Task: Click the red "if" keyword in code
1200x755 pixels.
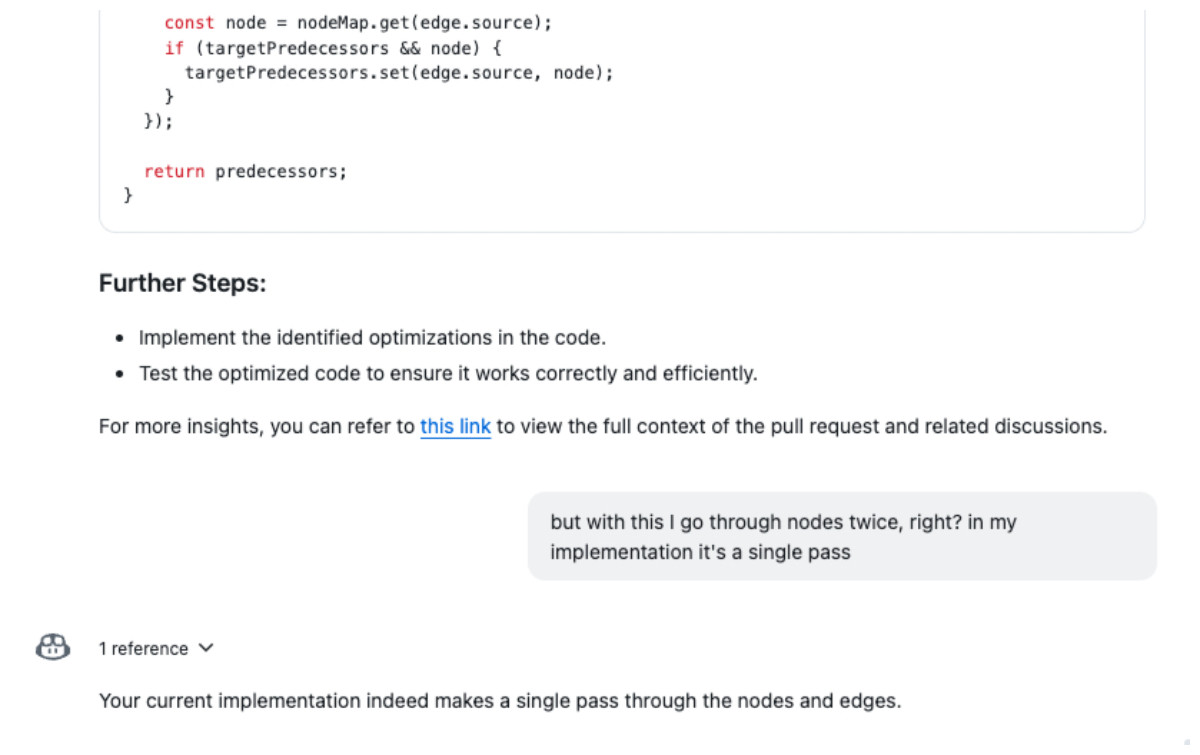Action: [174, 47]
